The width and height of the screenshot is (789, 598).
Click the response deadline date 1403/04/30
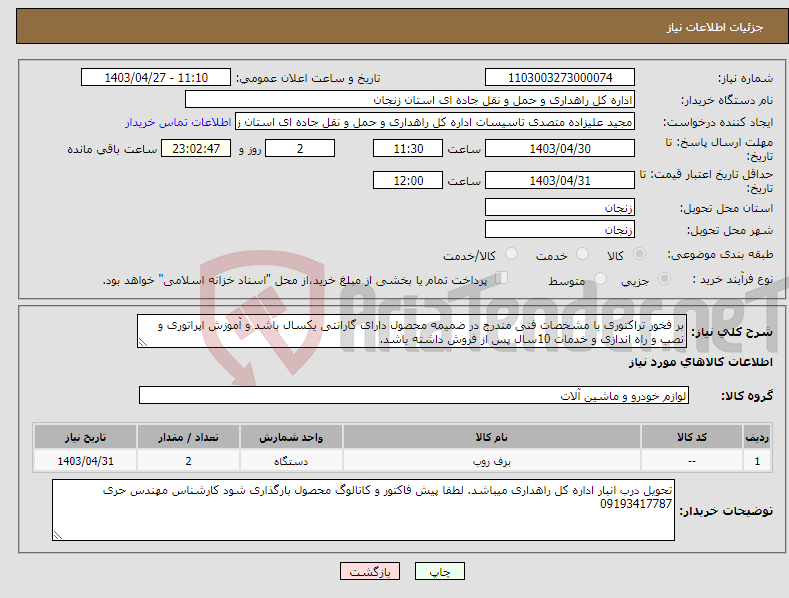[560, 148]
